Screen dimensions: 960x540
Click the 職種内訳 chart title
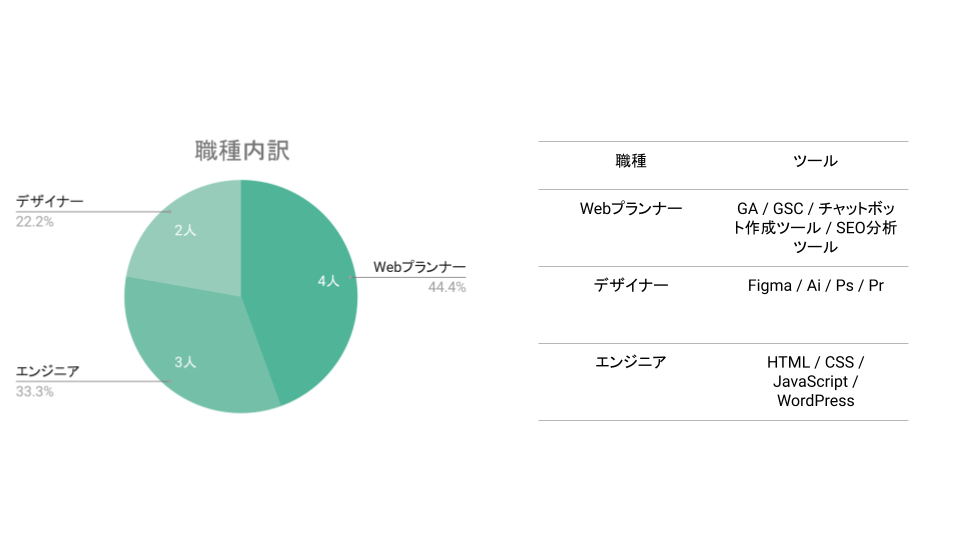tap(242, 151)
